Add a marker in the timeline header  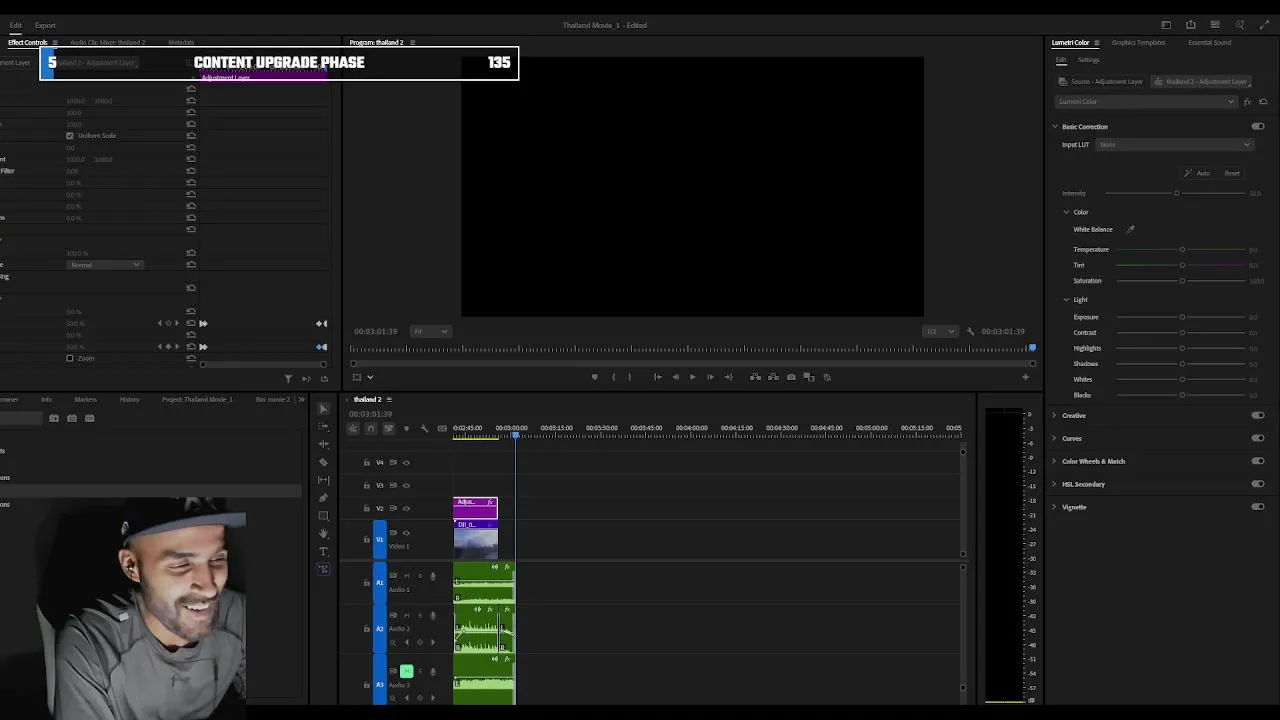(x=406, y=429)
